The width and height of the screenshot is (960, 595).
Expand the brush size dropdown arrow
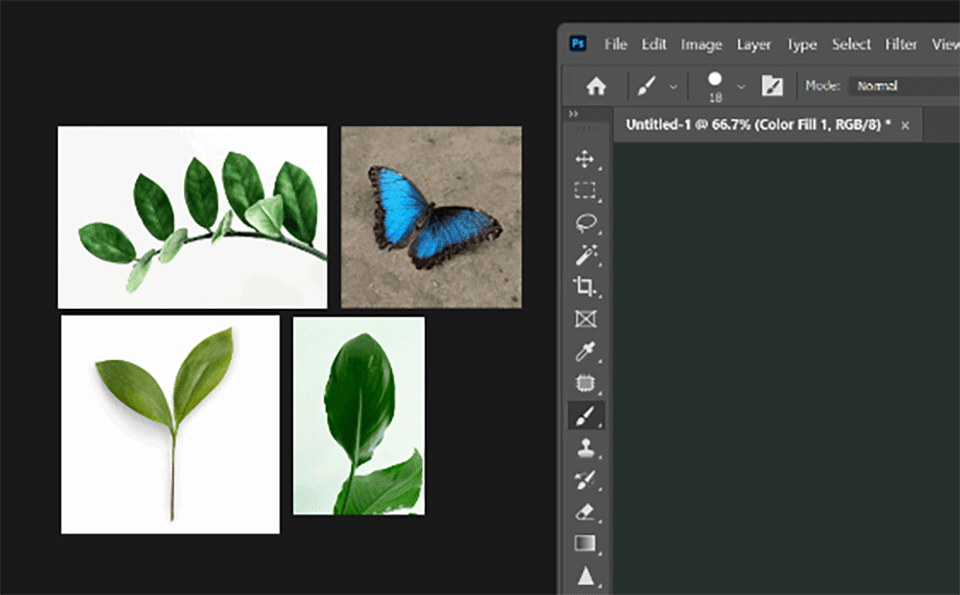point(741,87)
